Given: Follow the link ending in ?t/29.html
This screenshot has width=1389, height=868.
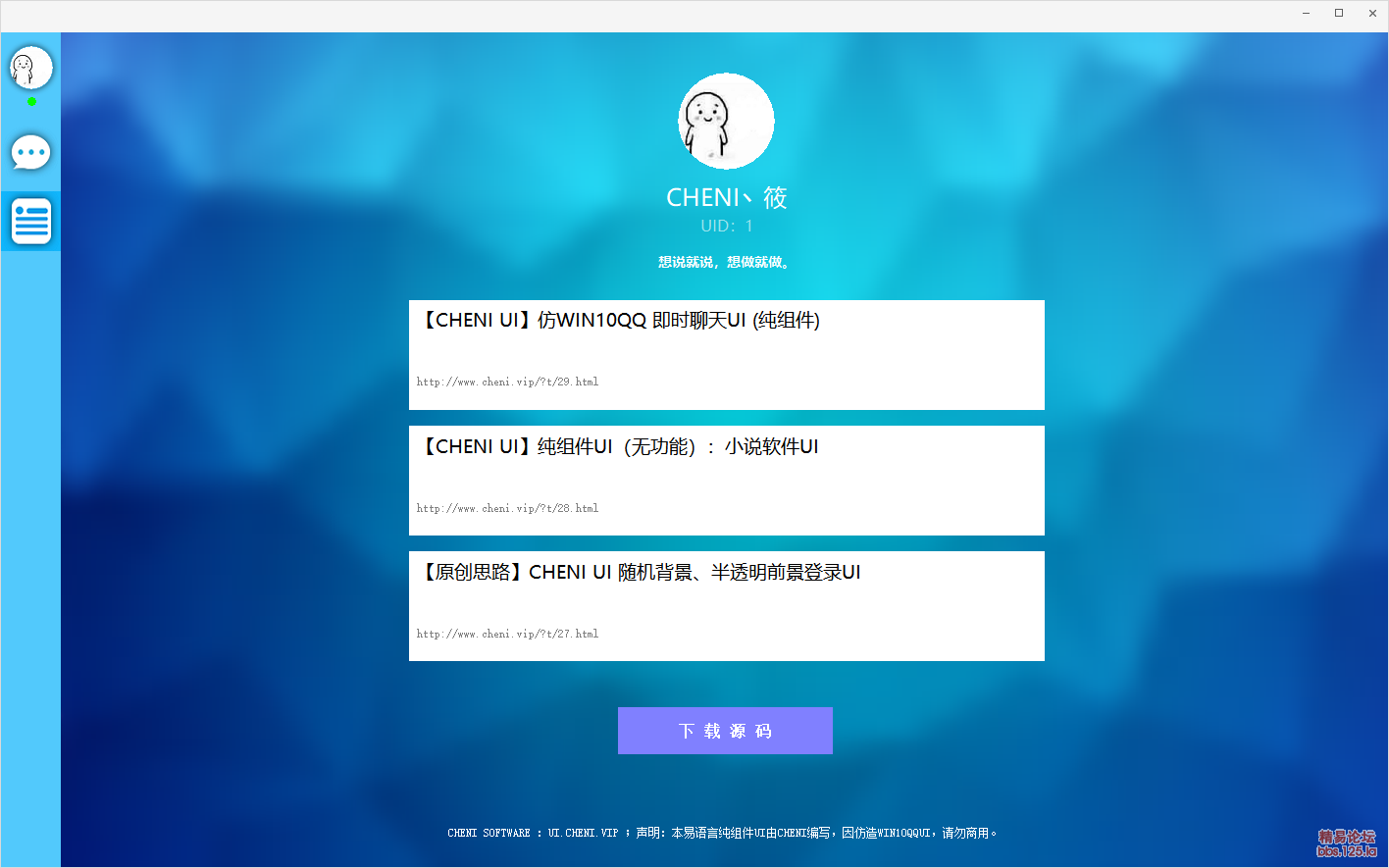Looking at the screenshot, I should click(x=507, y=382).
